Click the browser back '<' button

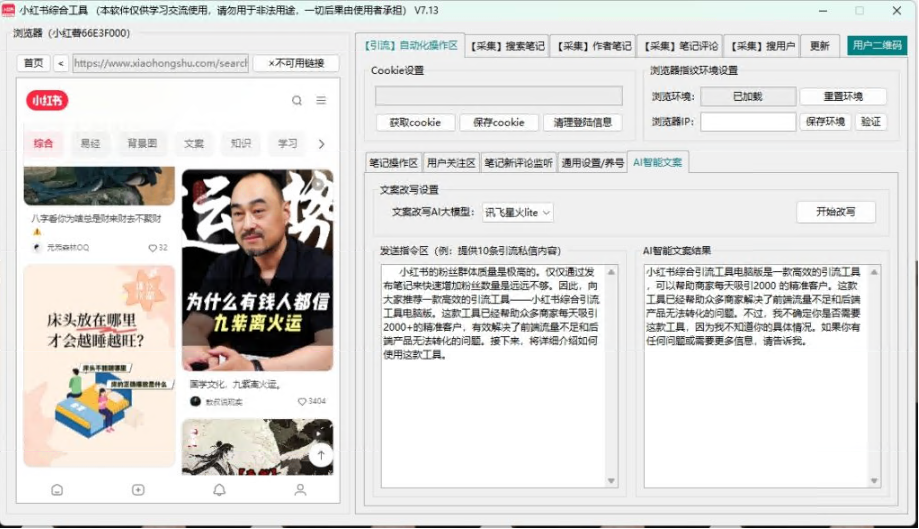[61, 63]
